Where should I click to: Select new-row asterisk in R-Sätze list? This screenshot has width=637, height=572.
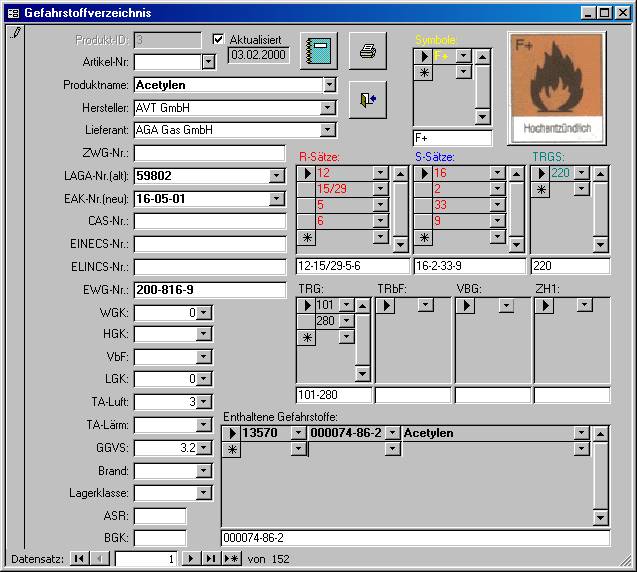click(x=307, y=237)
